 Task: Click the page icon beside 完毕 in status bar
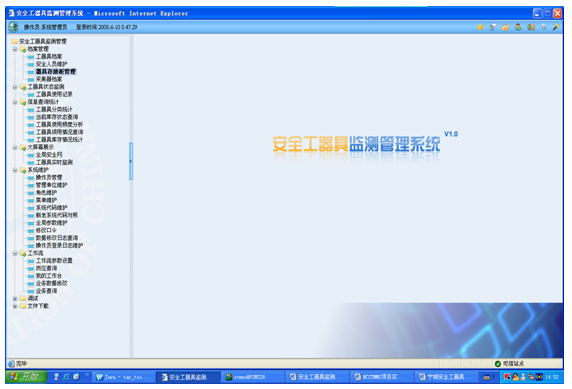(11, 363)
